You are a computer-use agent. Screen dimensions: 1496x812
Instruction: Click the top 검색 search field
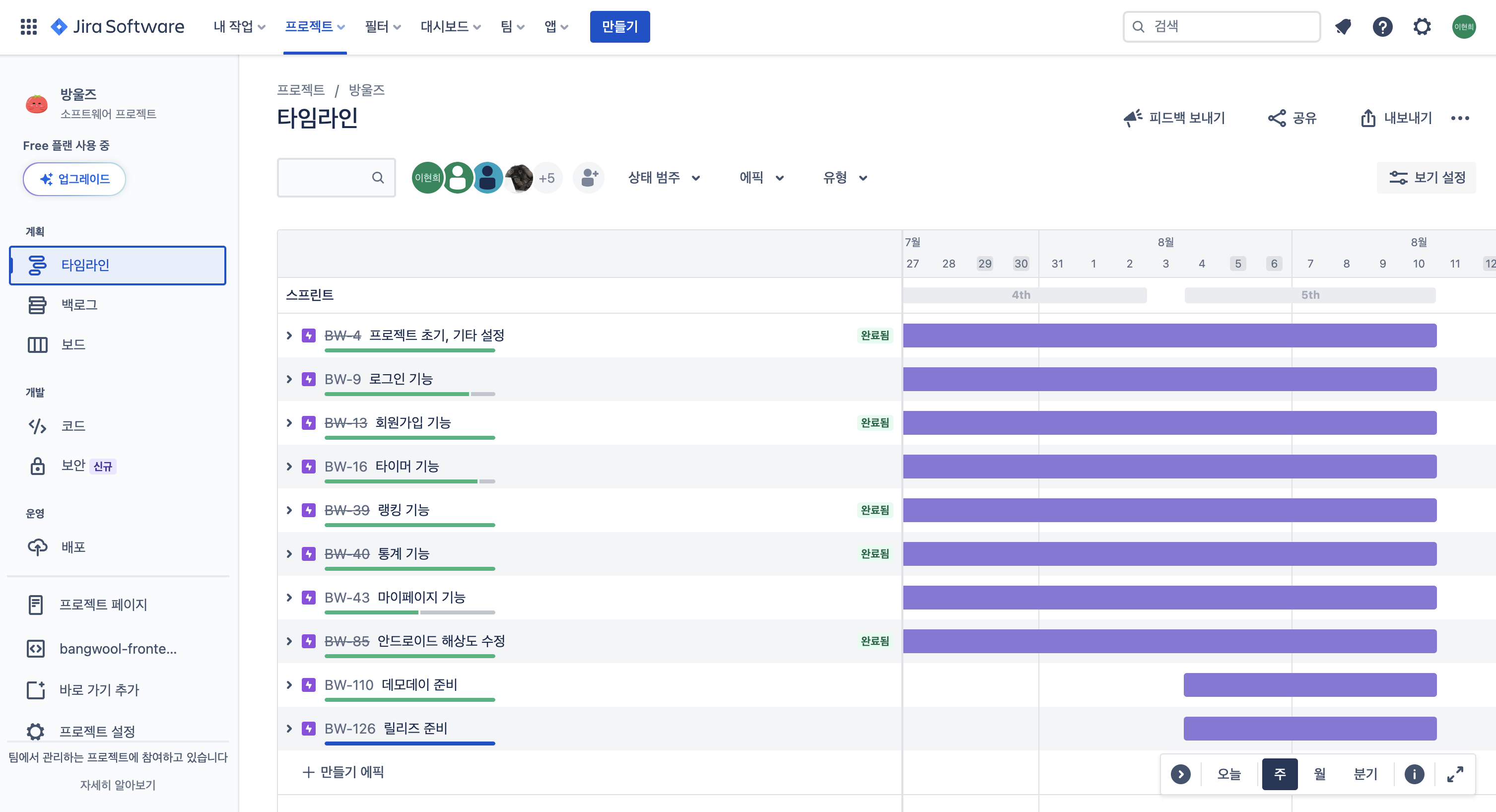coord(1222,27)
